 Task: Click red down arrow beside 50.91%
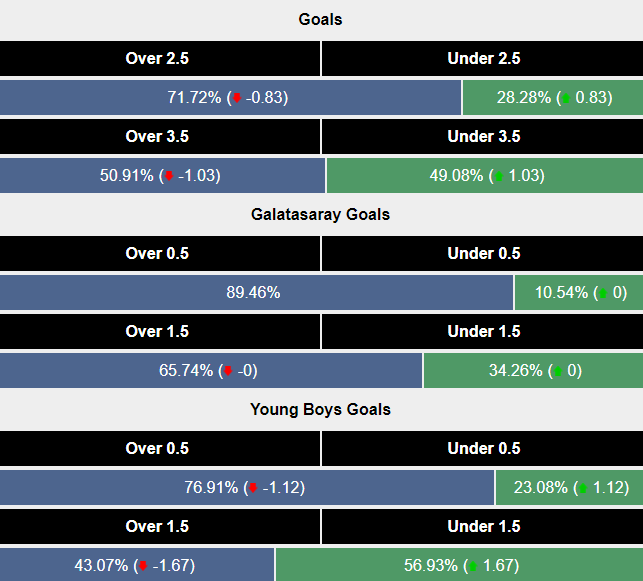click(169, 176)
